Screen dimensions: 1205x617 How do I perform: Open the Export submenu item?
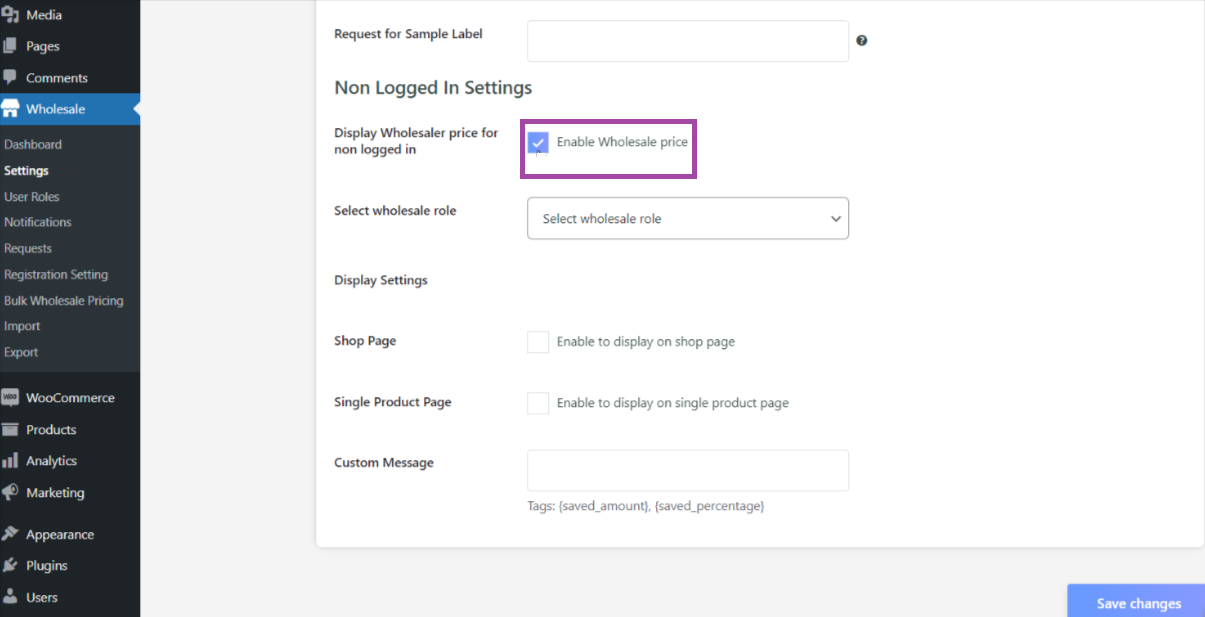21,352
